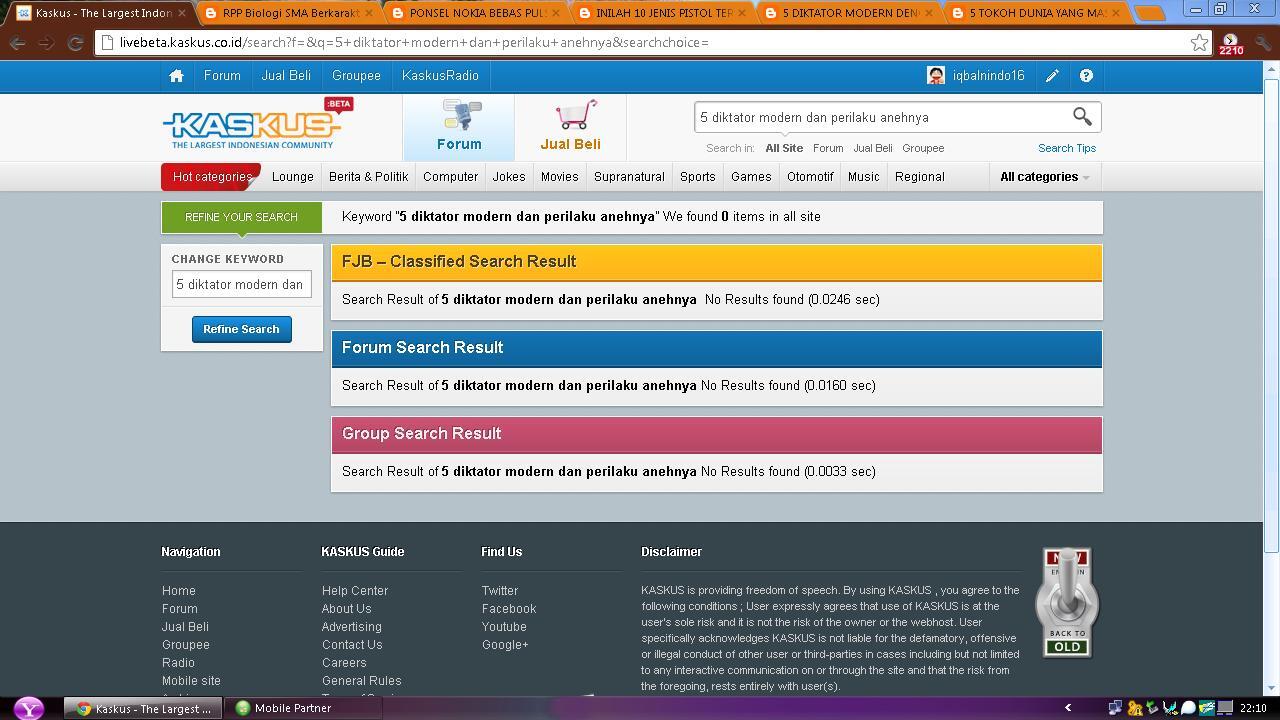Open the Lounge category
This screenshot has width=1280, height=720.
pos(293,177)
